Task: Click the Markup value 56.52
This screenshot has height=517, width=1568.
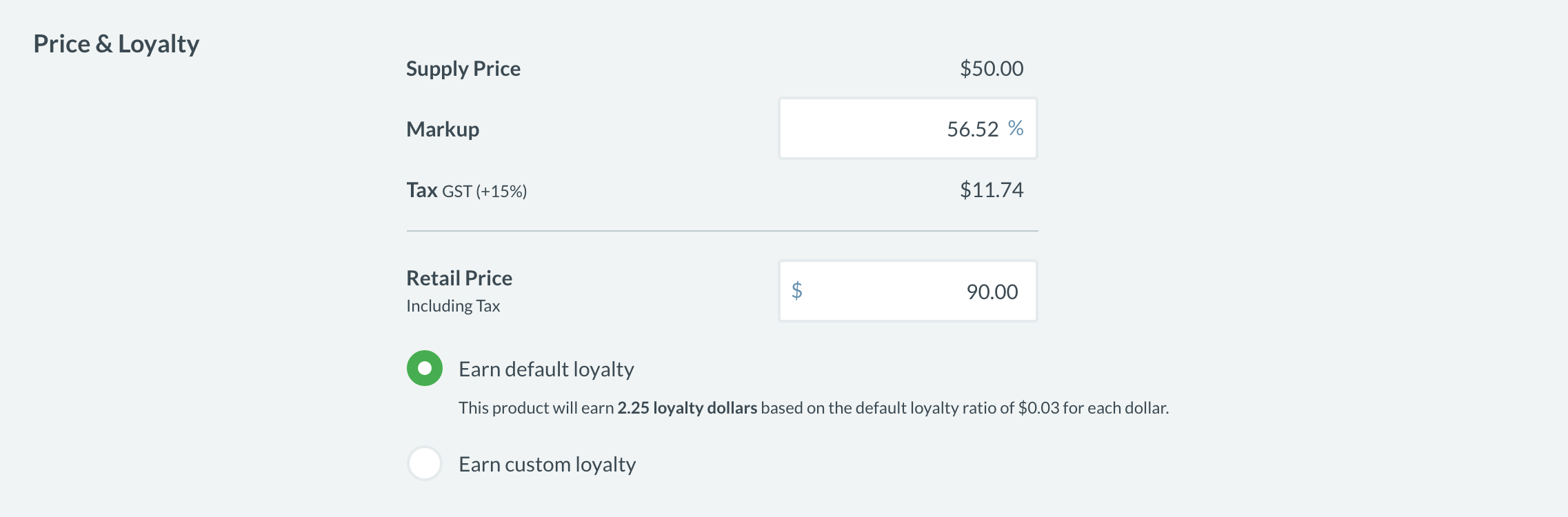Action: point(972,129)
